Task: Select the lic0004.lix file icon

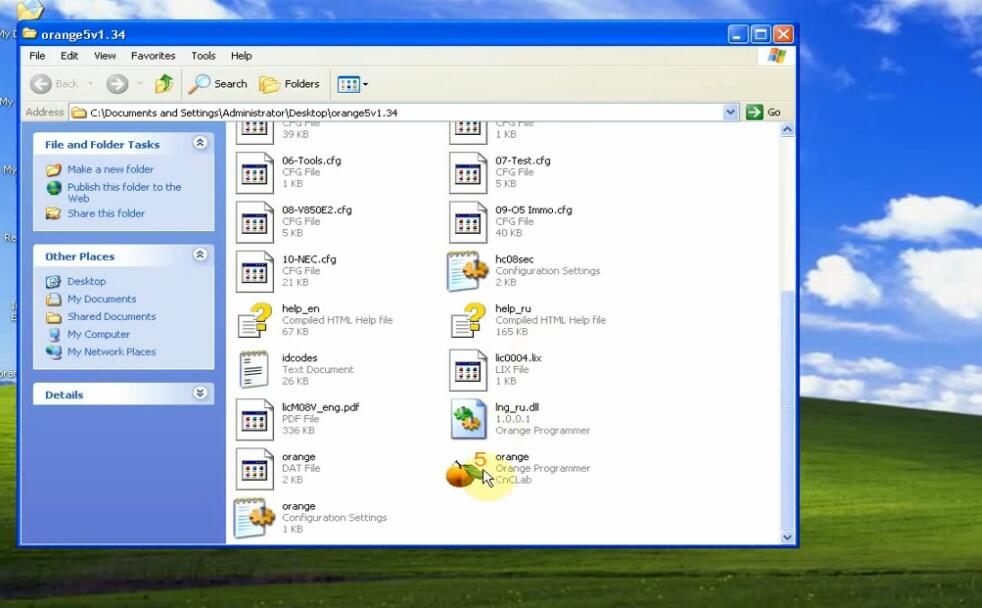Action: point(468,370)
